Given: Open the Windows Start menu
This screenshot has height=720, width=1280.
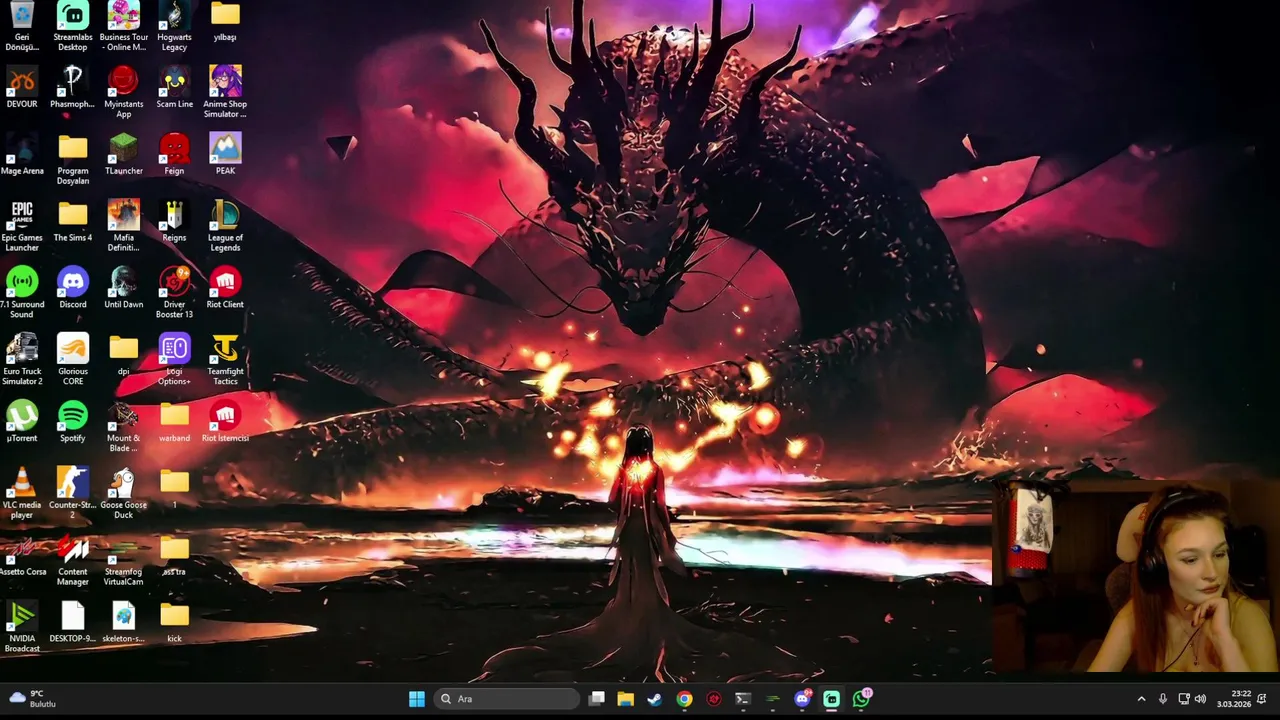Looking at the screenshot, I should [x=417, y=699].
